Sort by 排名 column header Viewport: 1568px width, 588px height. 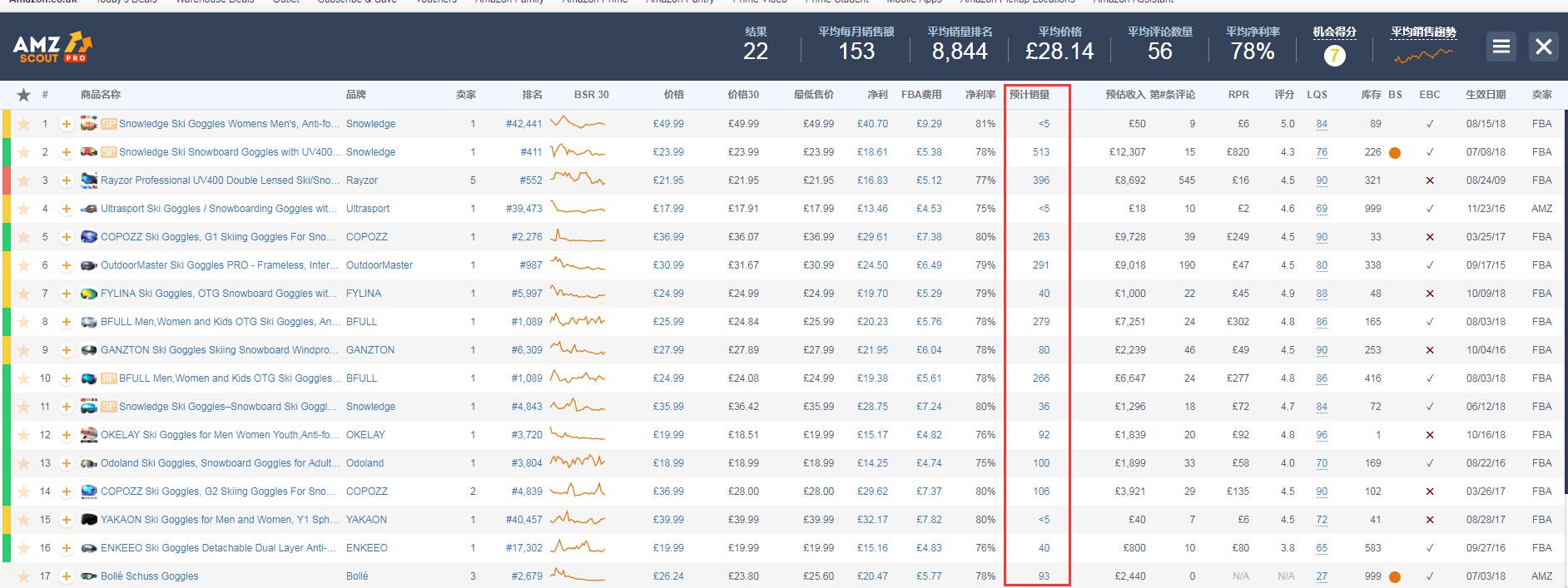tap(532, 95)
